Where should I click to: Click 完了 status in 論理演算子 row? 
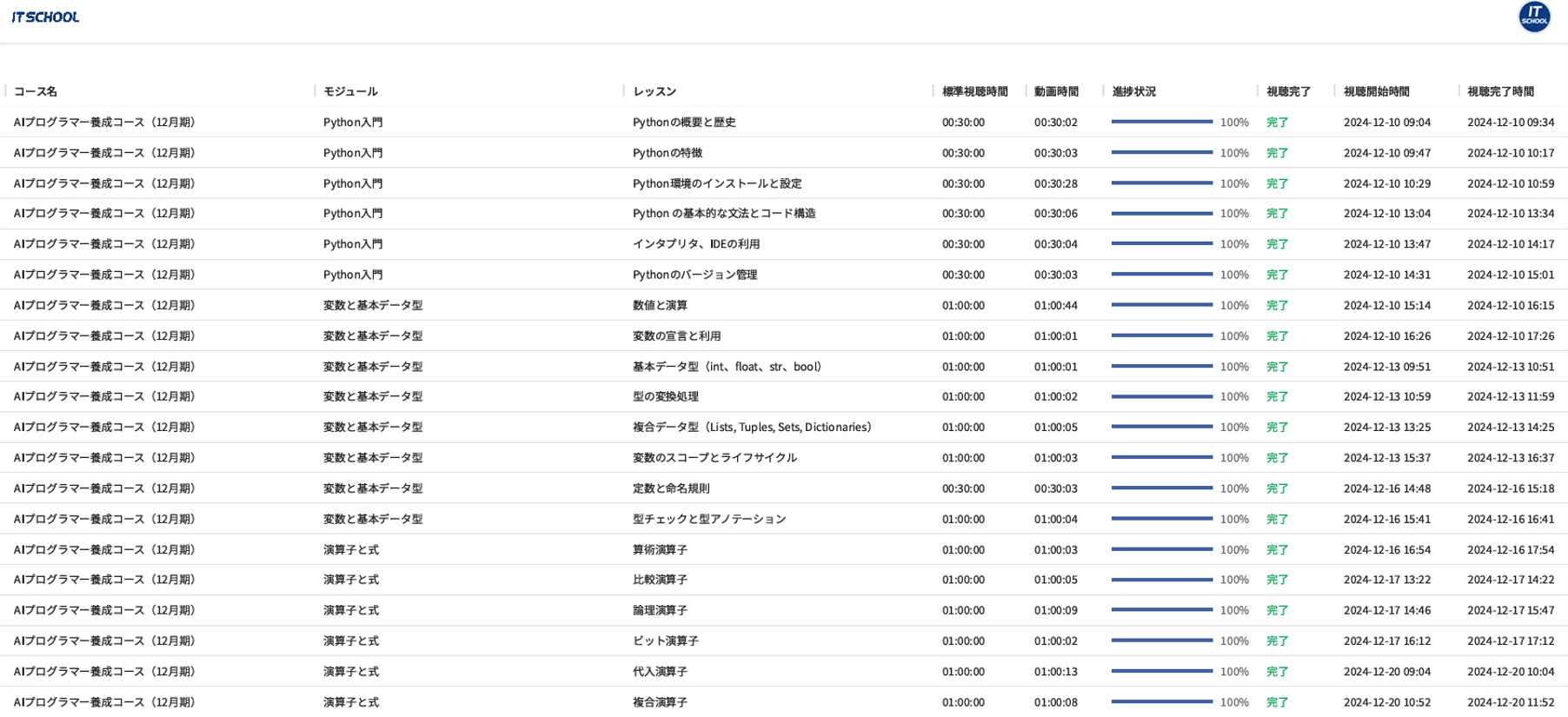click(x=1277, y=610)
